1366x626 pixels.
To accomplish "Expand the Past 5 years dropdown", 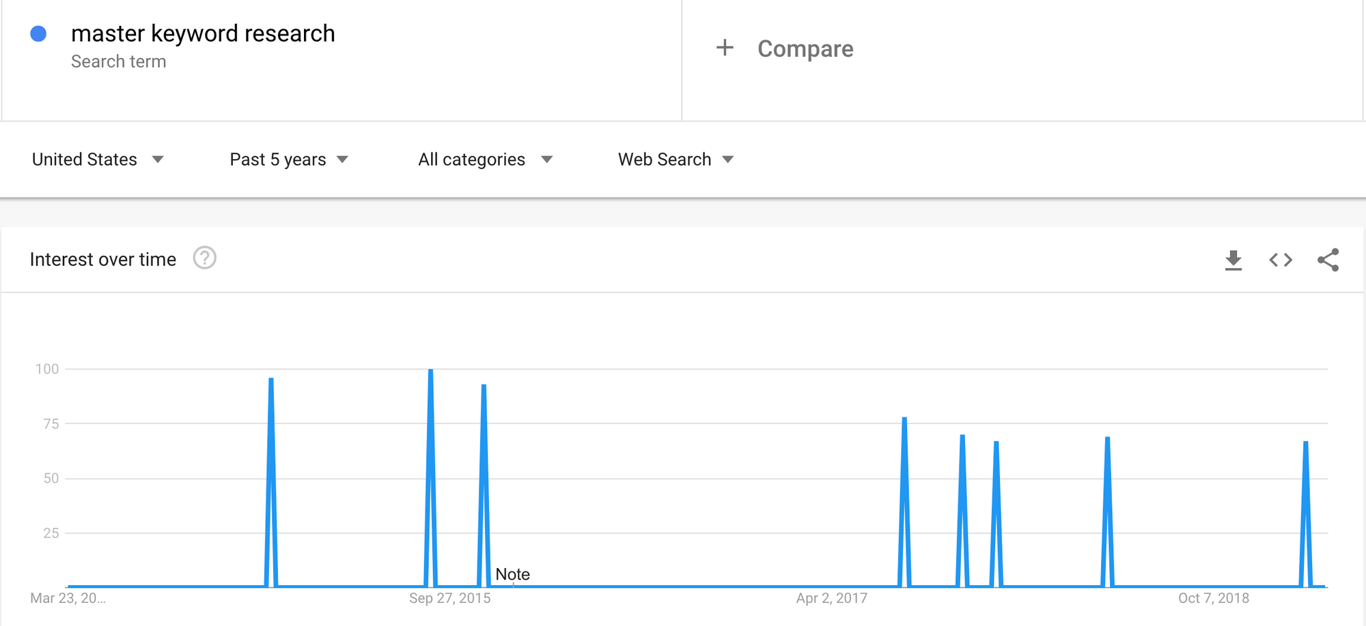I will click(289, 160).
